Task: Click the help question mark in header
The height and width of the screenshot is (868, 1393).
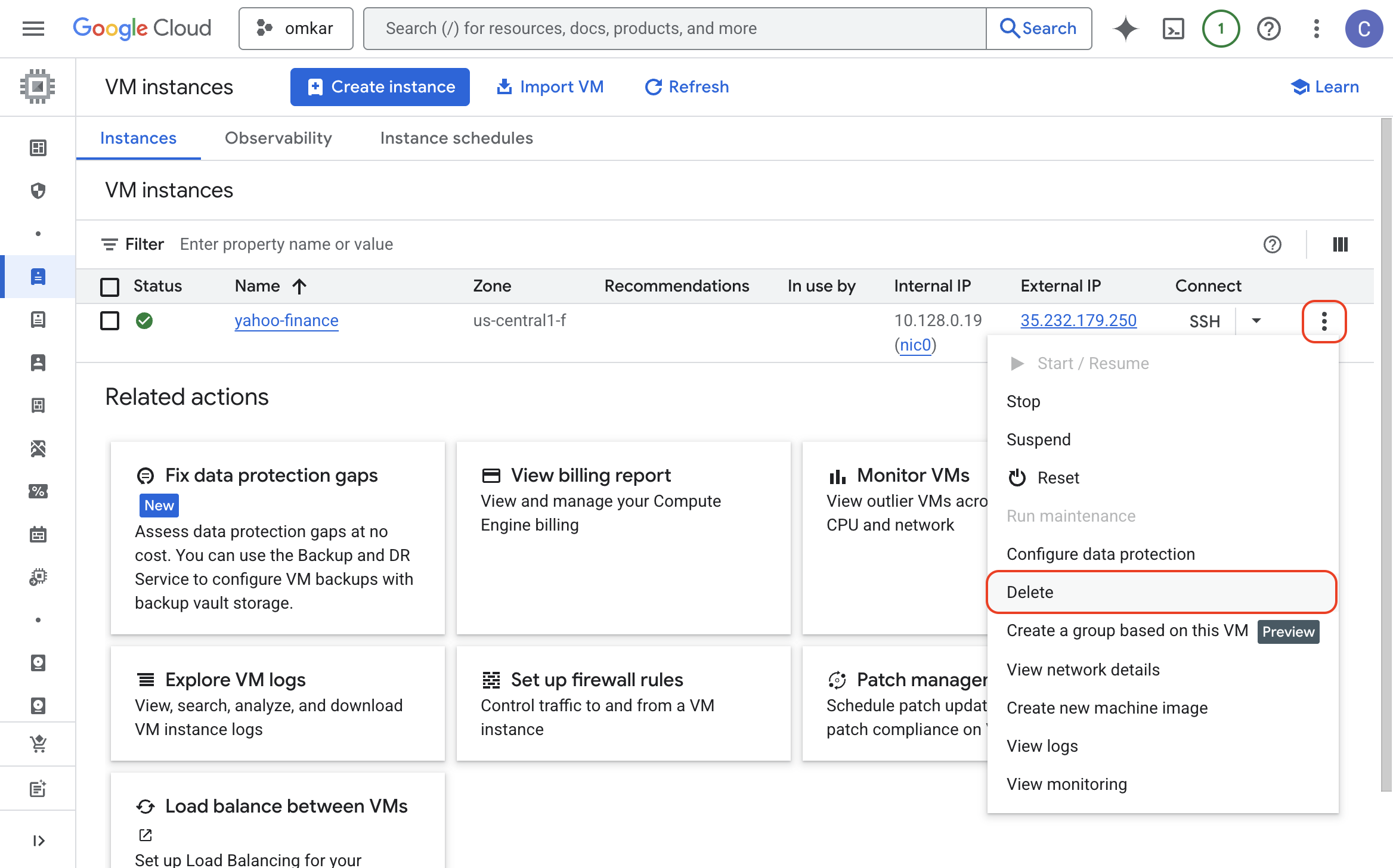Action: pos(1268,28)
